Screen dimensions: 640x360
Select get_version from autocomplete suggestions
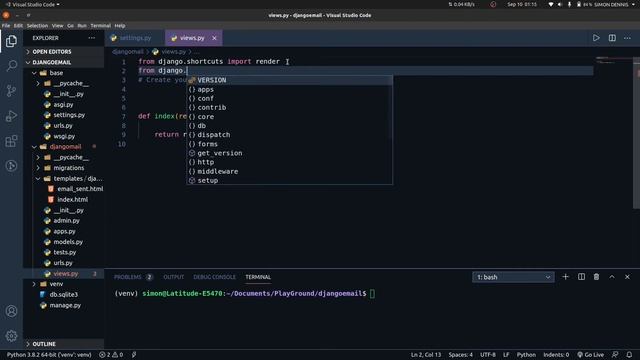click(289, 153)
